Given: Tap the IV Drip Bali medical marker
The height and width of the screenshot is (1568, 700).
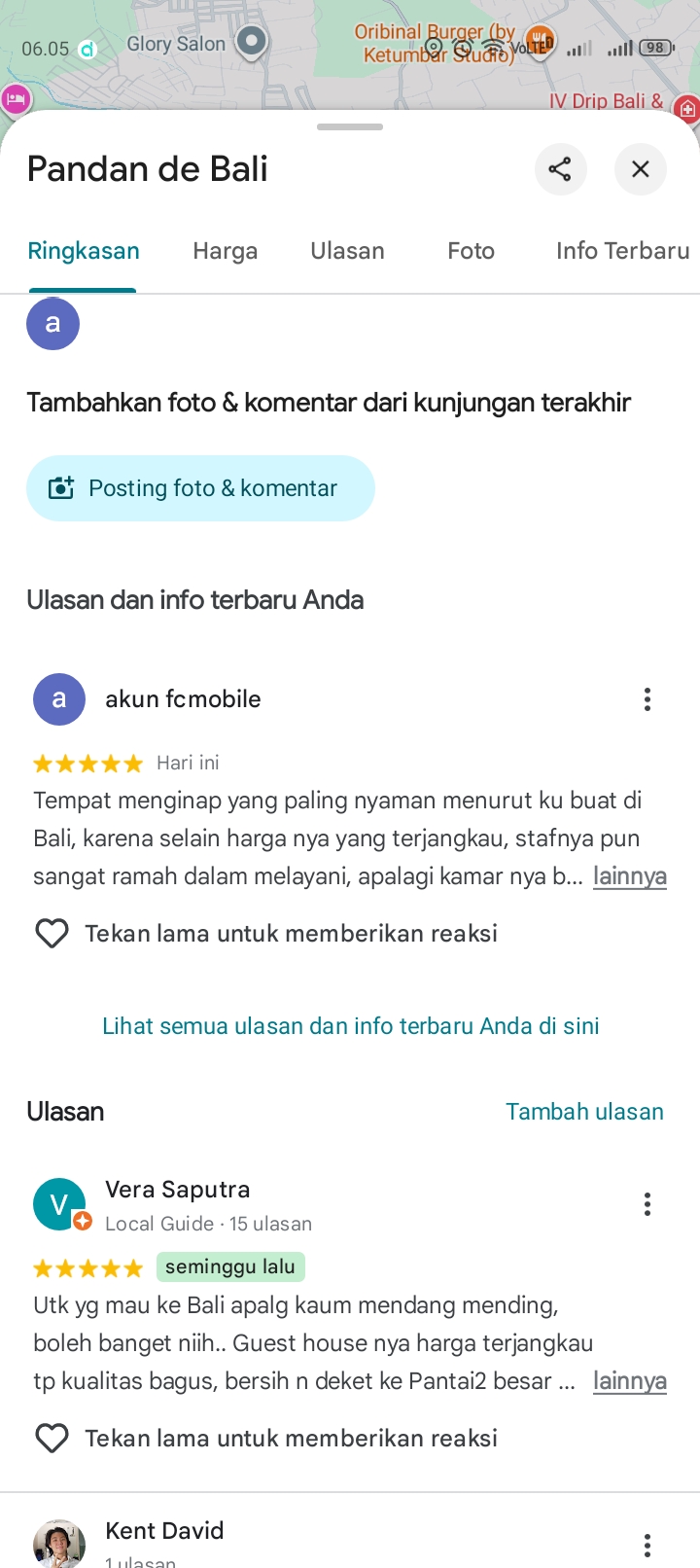Looking at the screenshot, I should 687,109.
